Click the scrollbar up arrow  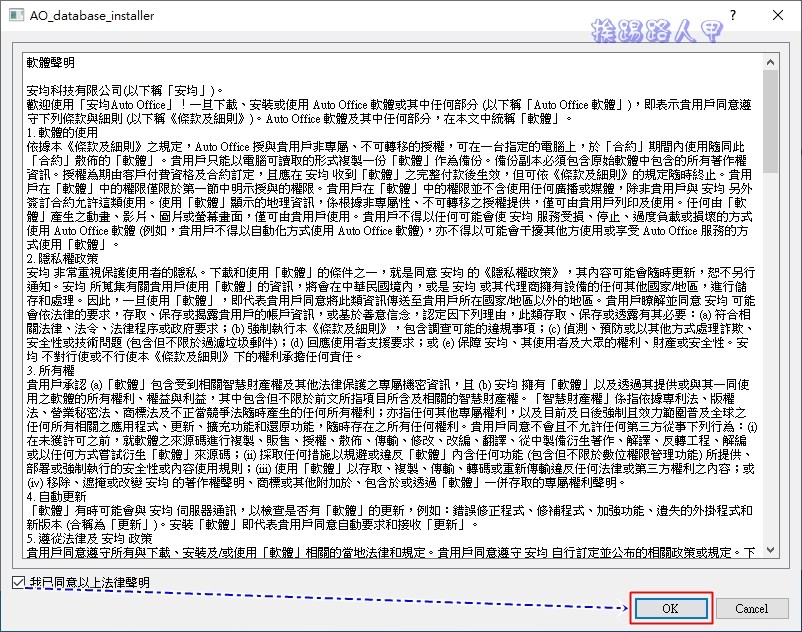770,62
